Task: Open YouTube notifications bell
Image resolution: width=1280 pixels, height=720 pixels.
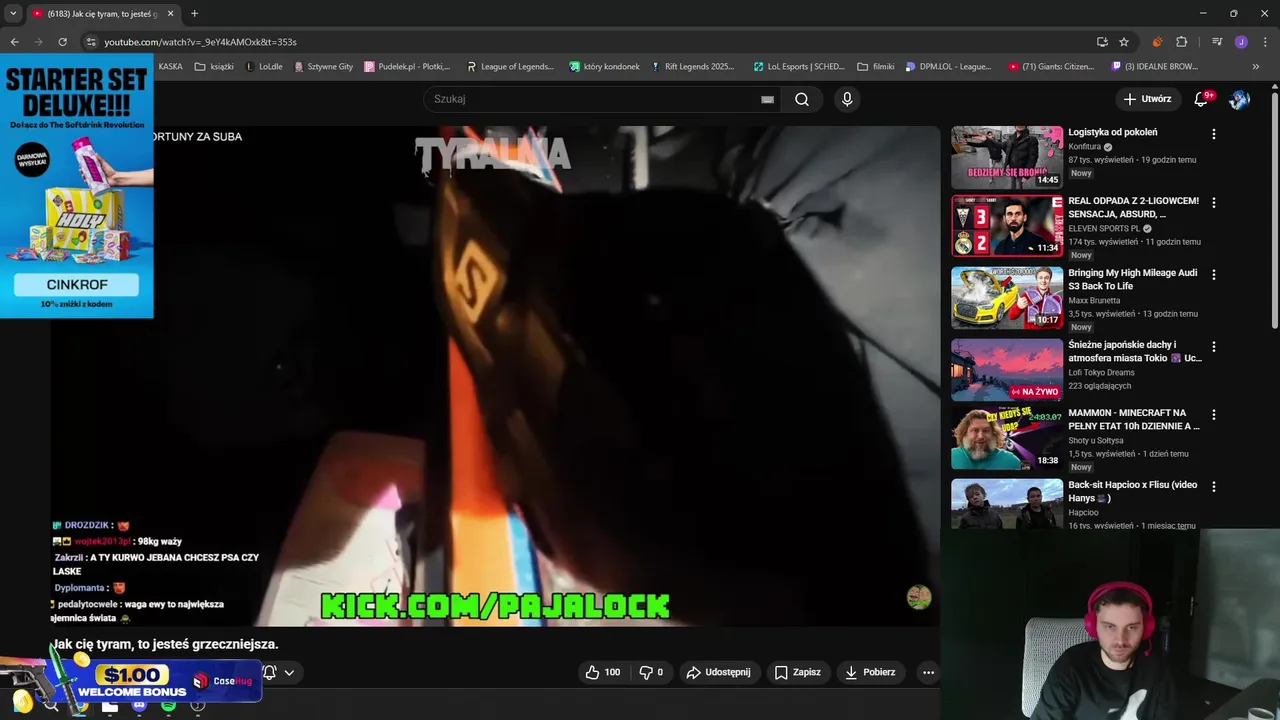Action: 1202,99
